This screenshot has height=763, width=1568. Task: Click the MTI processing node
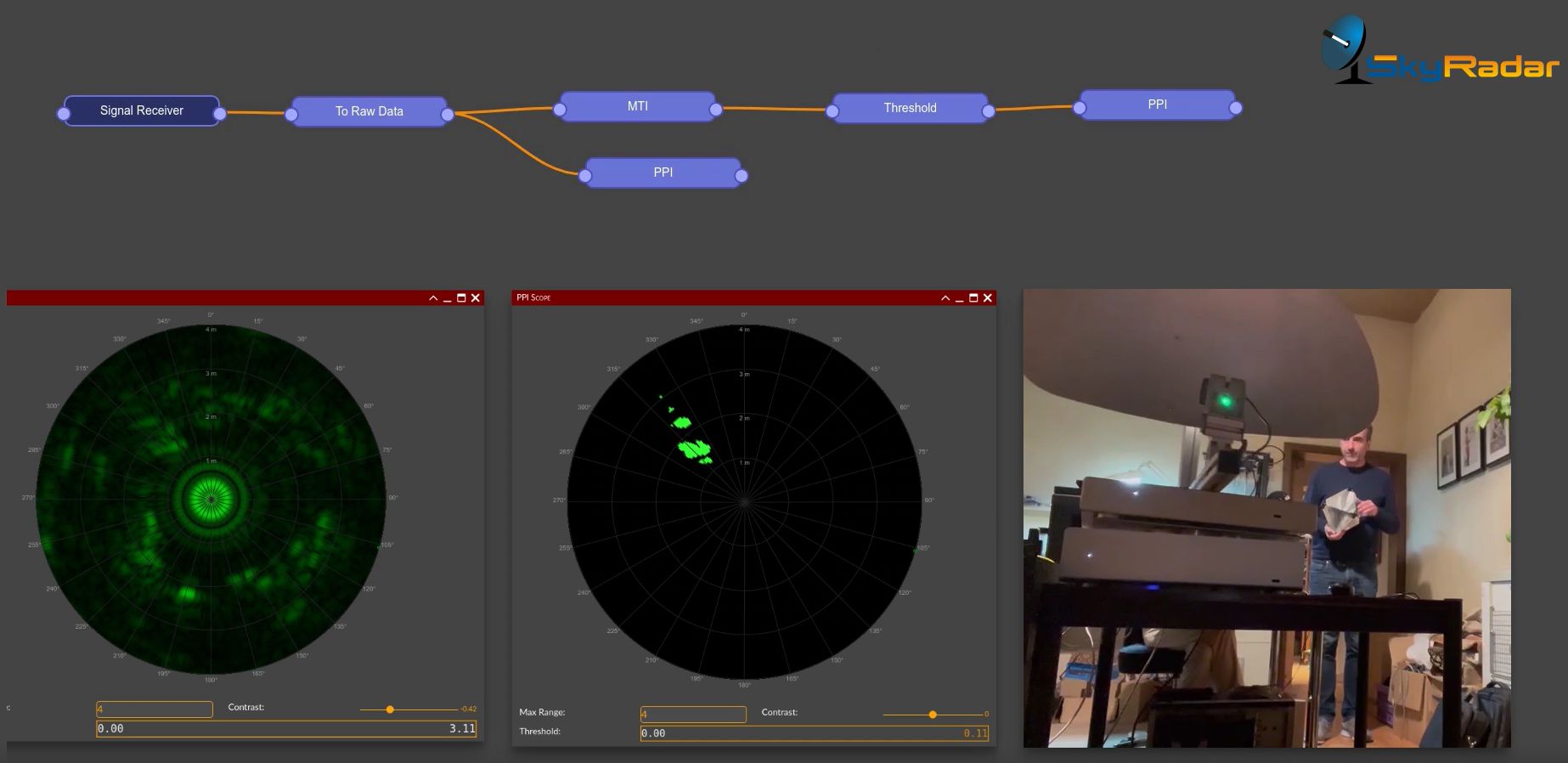pyautogui.click(x=637, y=106)
